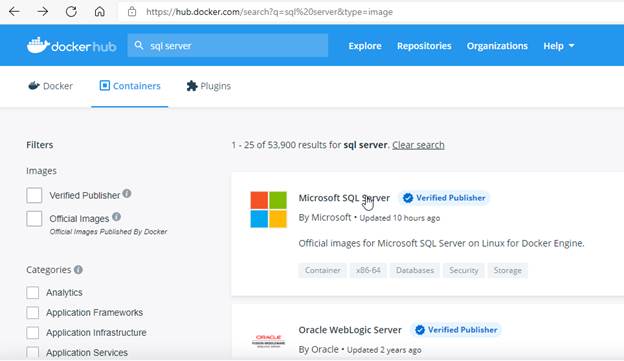Check the Application Services checkbox
Viewport: 624px width, 361px height.
(x=33, y=352)
